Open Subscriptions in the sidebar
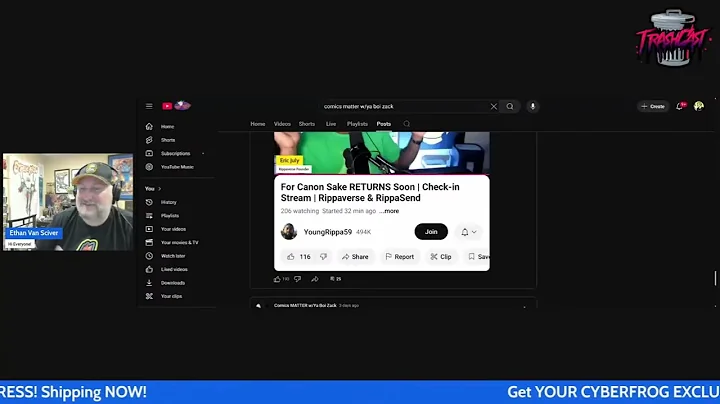Image resolution: width=720 pixels, height=404 pixels. pyautogui.click(x=176, y=153)
